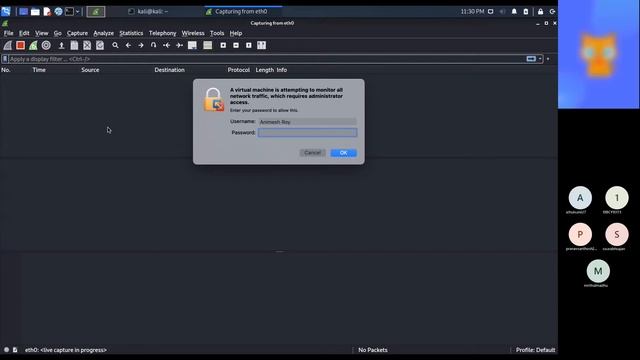This screenshot has height=360, width=640.
Task: Reset the text size to normal from the toolbar
Action: 249,45
